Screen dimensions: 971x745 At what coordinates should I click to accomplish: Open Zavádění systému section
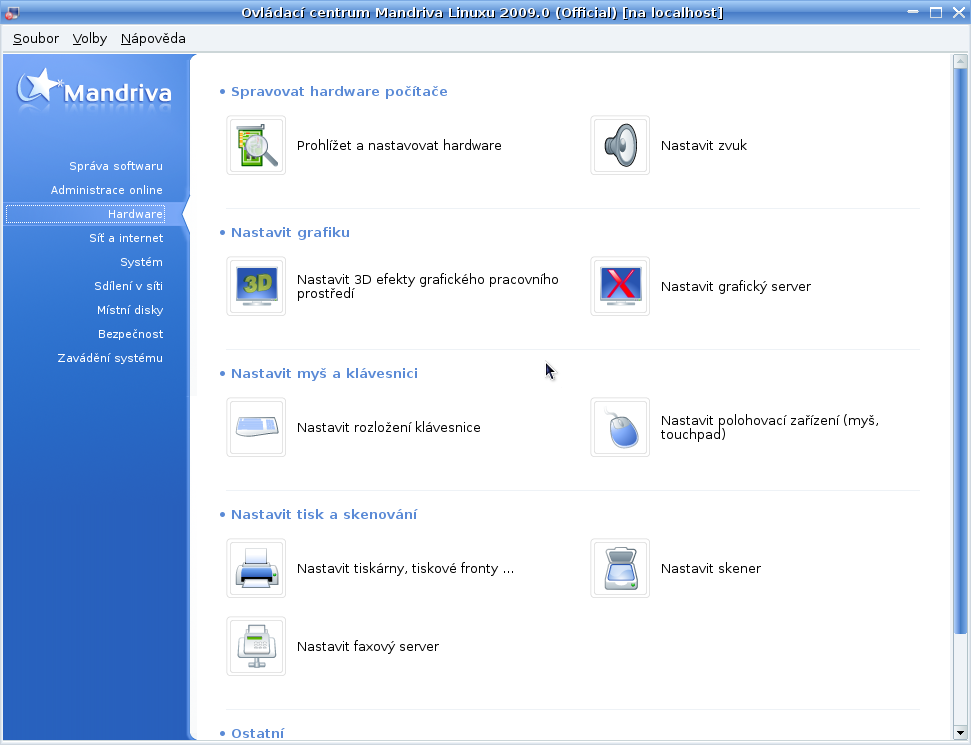pos(110,358)
